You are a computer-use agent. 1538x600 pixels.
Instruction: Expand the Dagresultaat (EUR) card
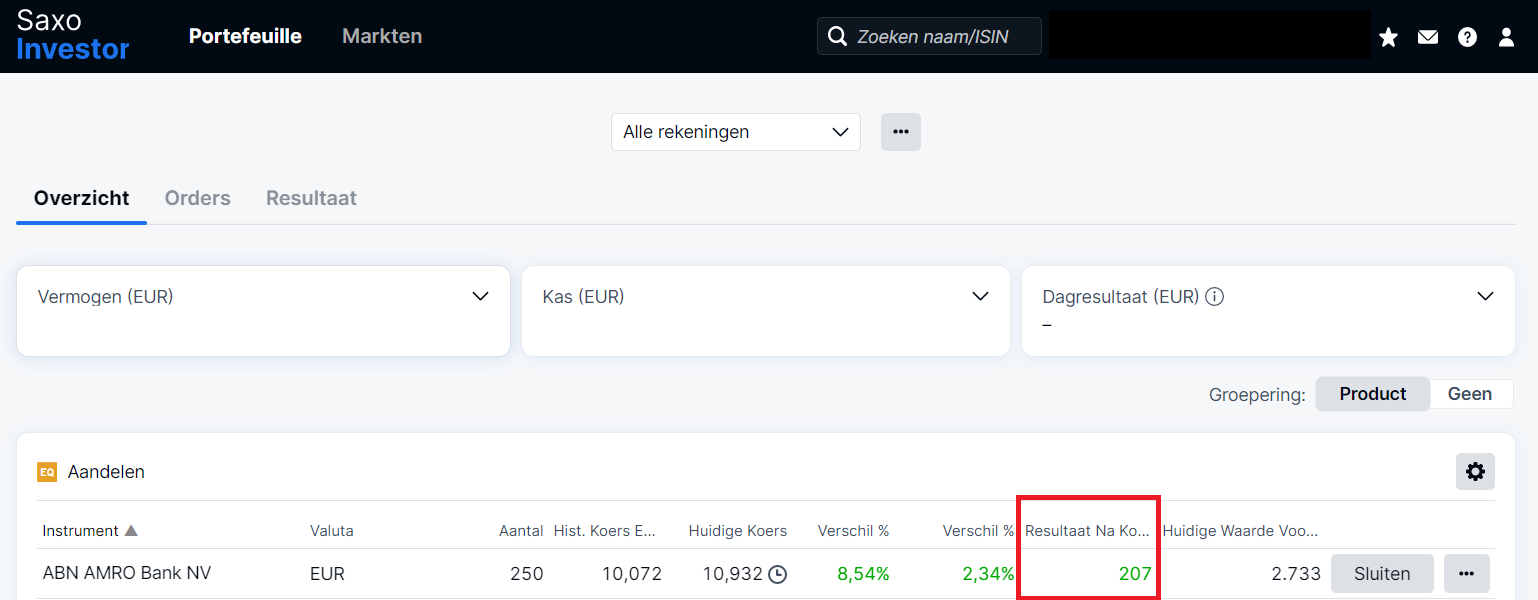pyautogui.click(x=1485, y=296)
